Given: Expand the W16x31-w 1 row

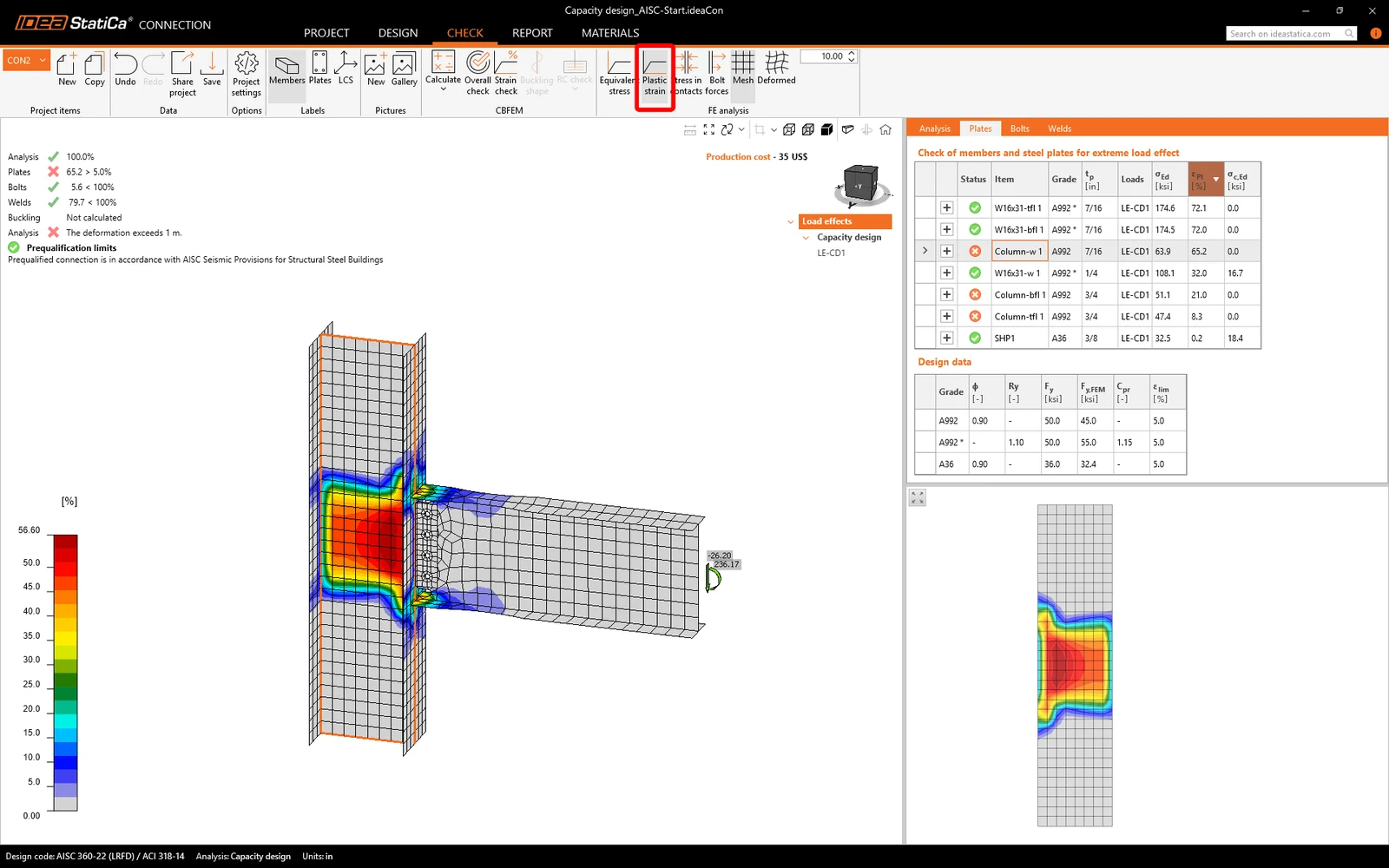Looking at the screenshot, I should click(x=946, y=273).
